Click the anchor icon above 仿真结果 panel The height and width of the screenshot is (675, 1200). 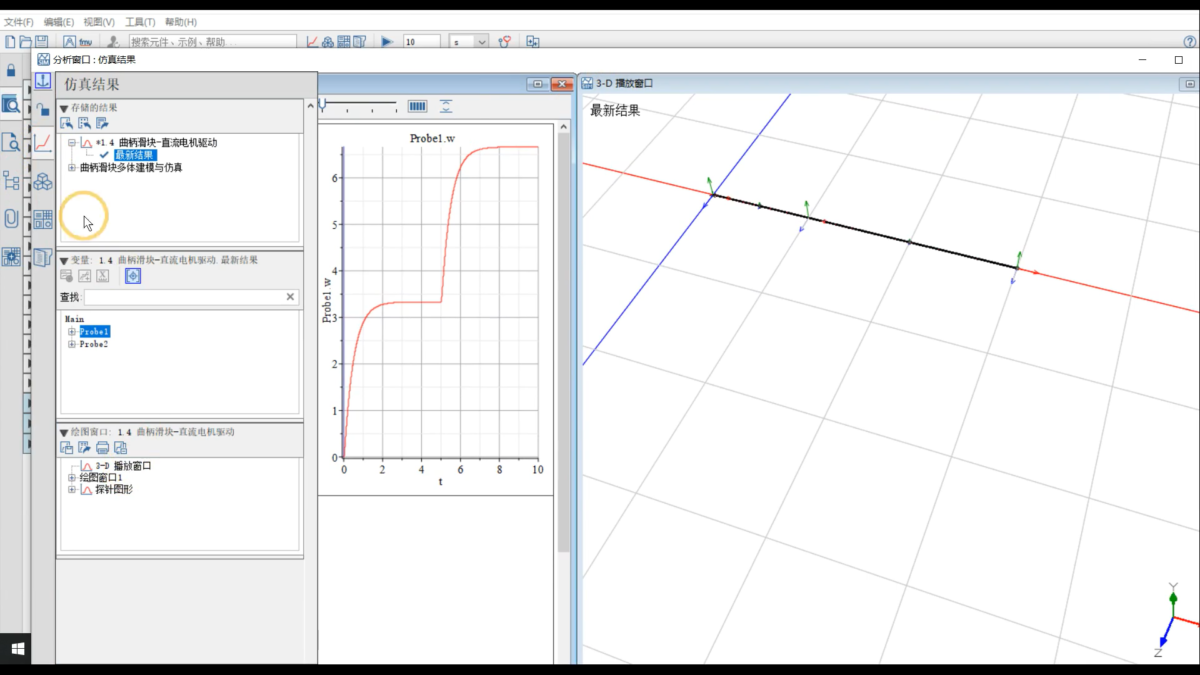coord(43,81)
